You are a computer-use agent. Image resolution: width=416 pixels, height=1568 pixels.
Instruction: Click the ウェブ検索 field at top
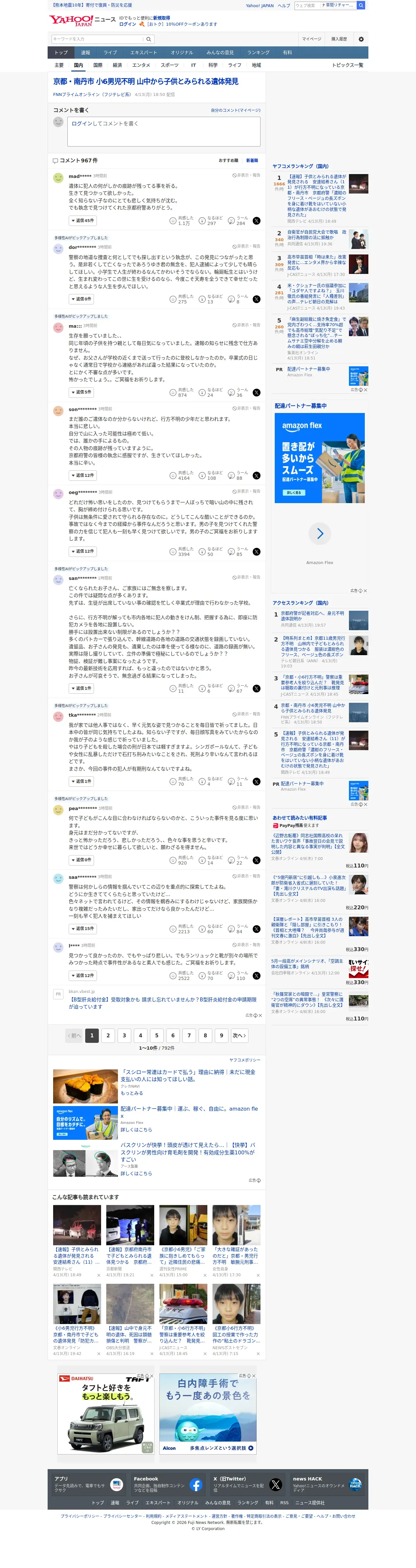308,5
